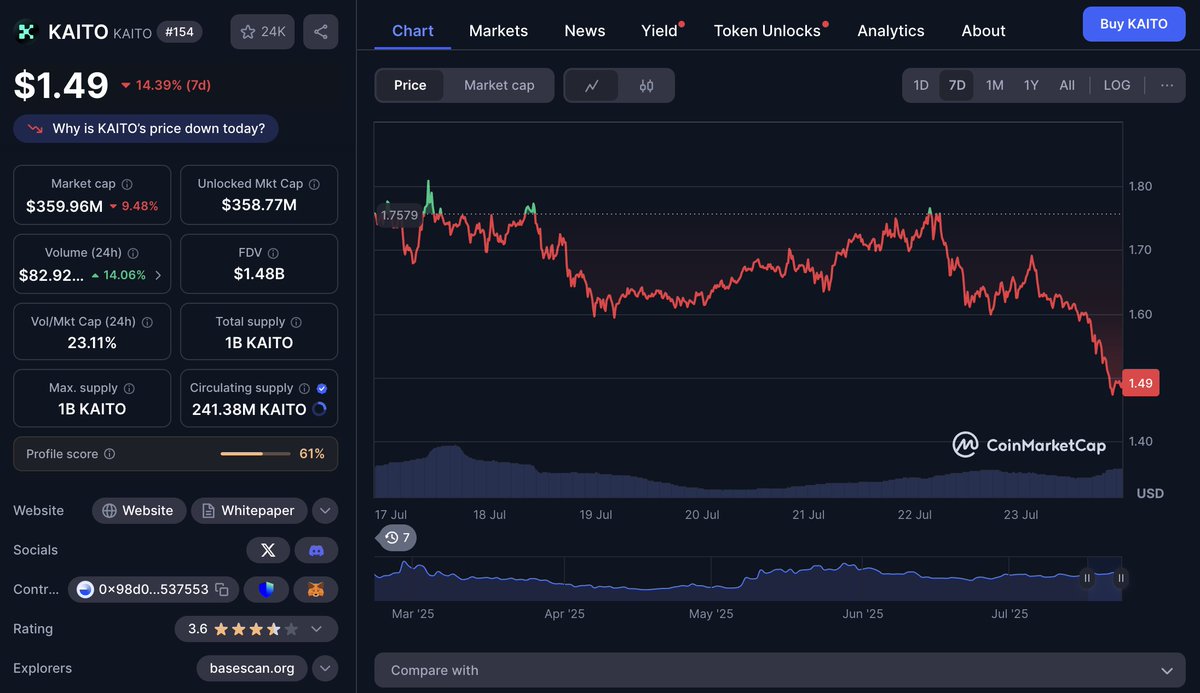Image resolution: width=1200 pixels, height=693 pixels.
Task: Open Market cap info tooltip icon
Action: pyautogui.click(x=127, y=184)
